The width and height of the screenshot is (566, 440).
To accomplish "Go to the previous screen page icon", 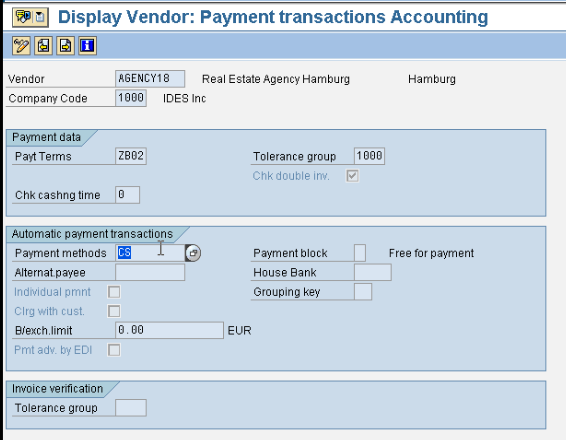I will click(x=43, y=46).
